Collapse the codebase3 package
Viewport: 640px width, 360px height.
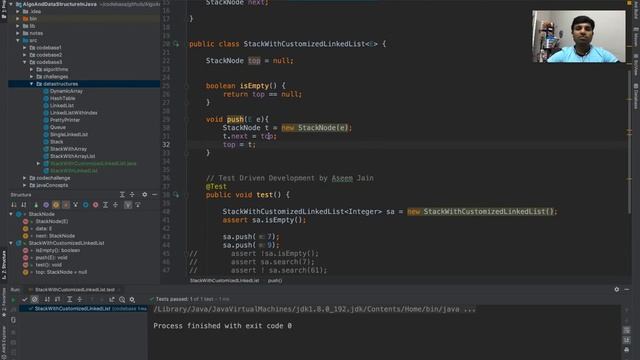pyautogui.click(x=24, y=62)
